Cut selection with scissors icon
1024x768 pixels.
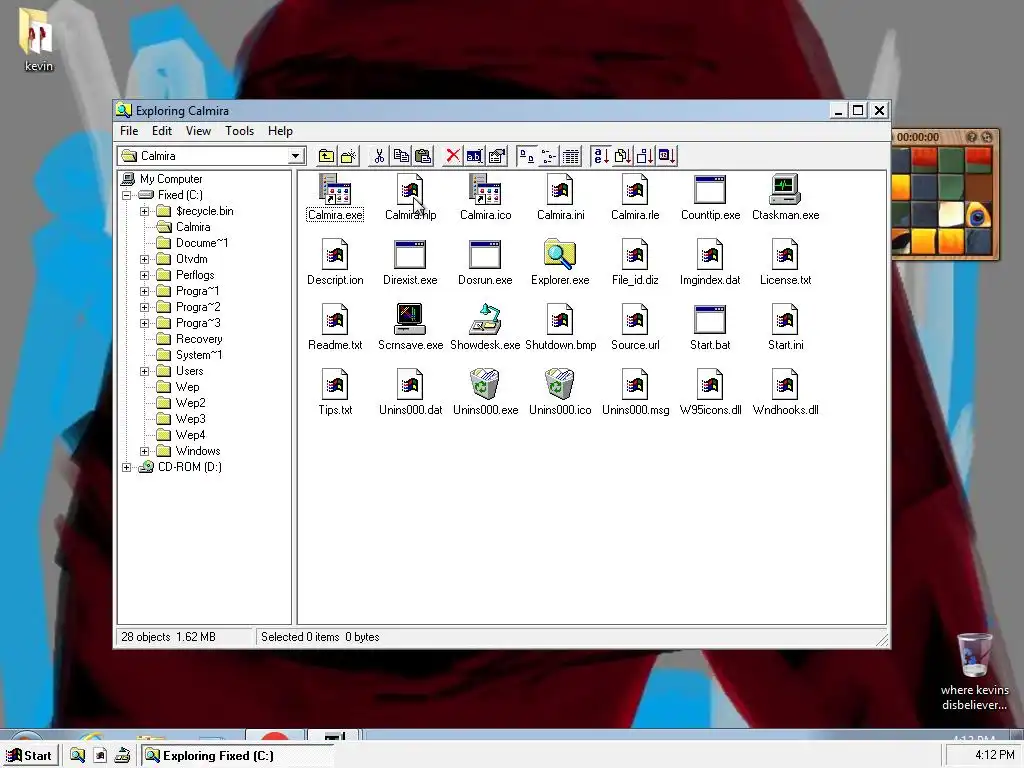379,156
